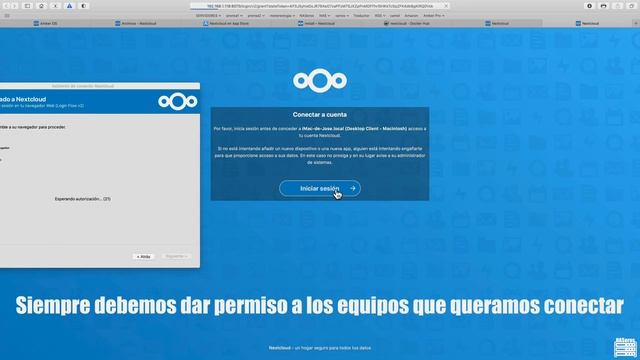Click the Safari back arrow
The width and height of the screenshot is (640, 360).
coord(7,6)
